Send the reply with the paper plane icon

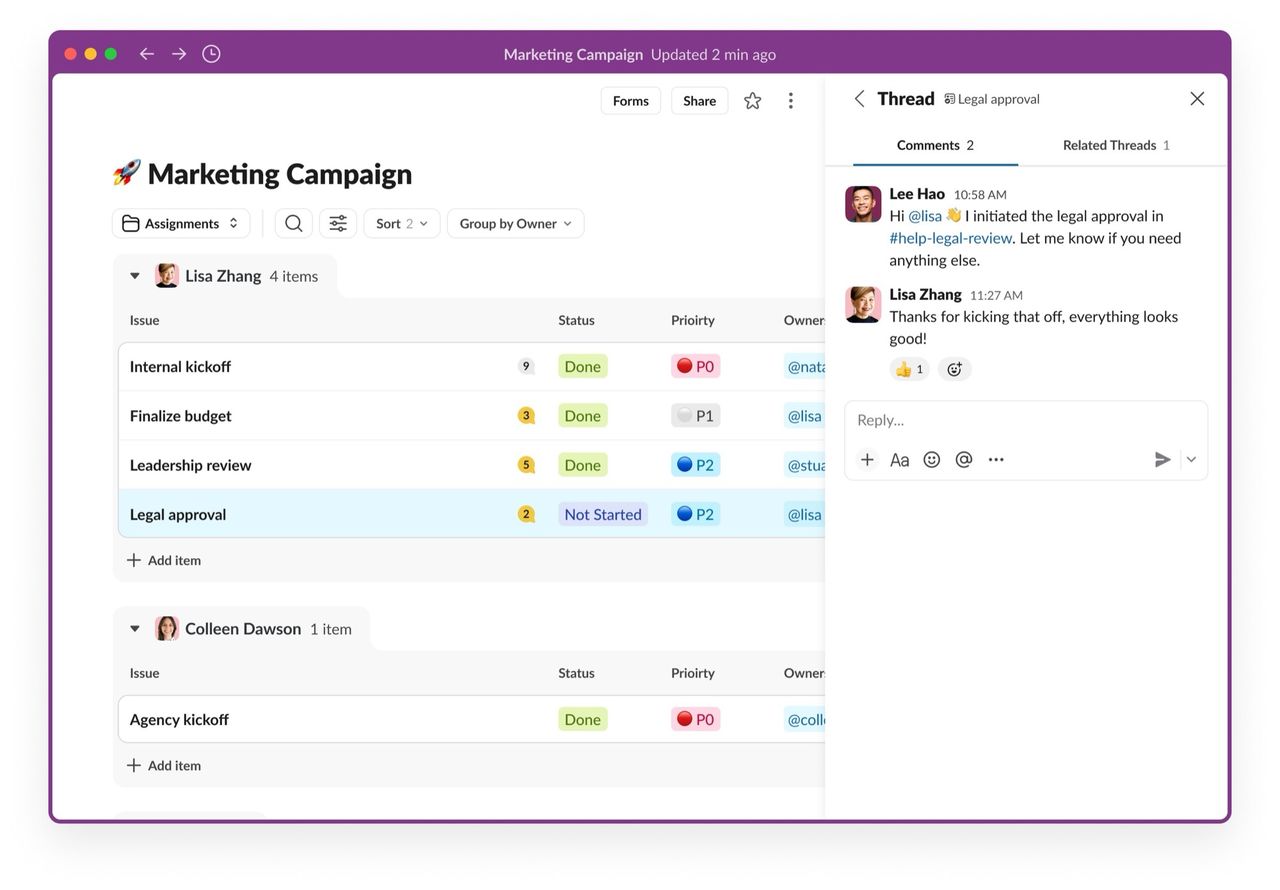(1162, 459)
